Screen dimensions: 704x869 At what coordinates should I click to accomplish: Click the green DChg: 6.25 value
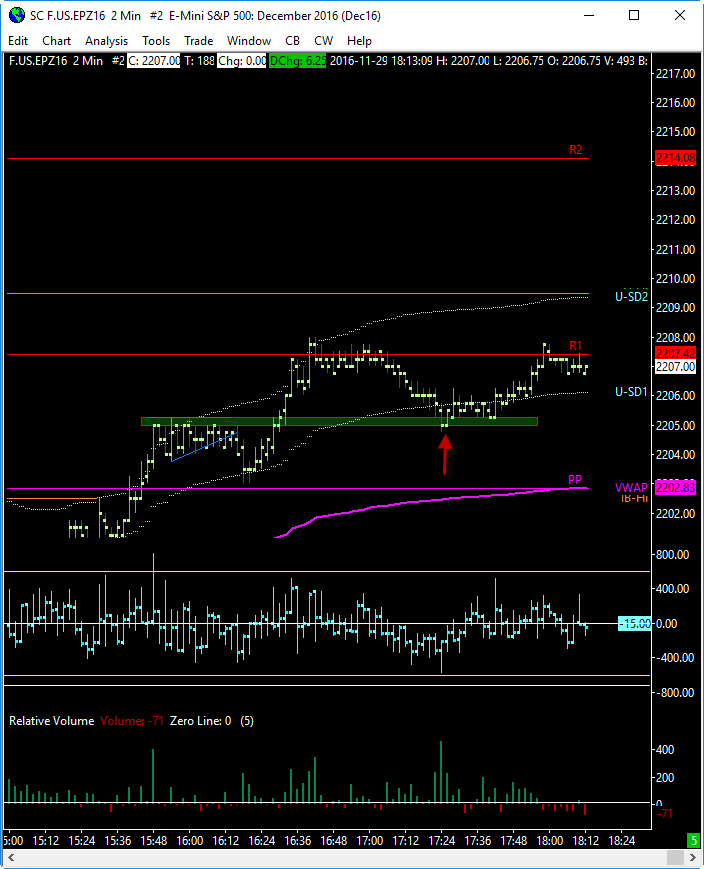(x=298, y=61)
